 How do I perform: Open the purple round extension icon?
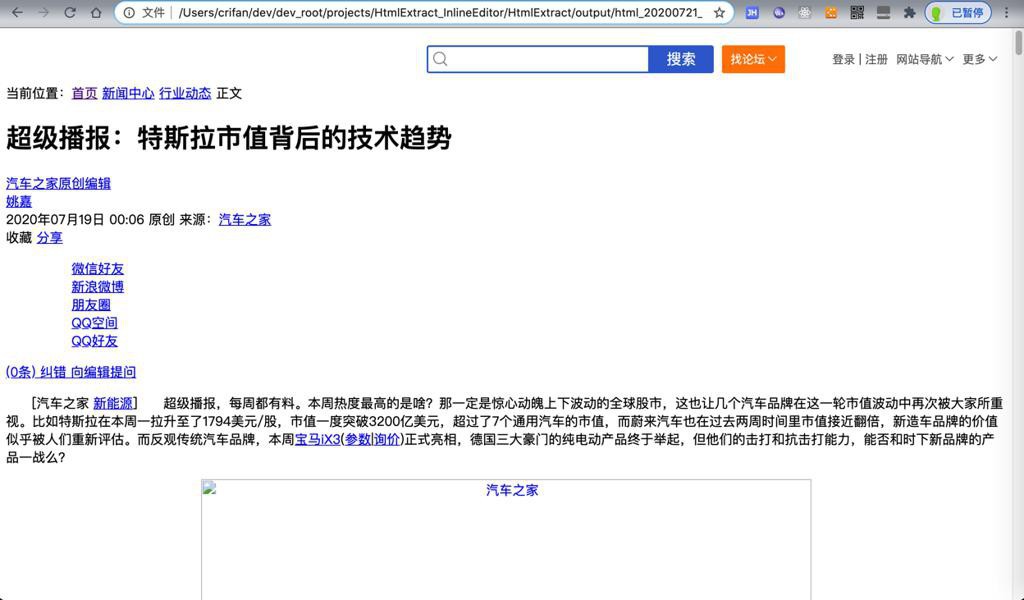coord(778,12)
